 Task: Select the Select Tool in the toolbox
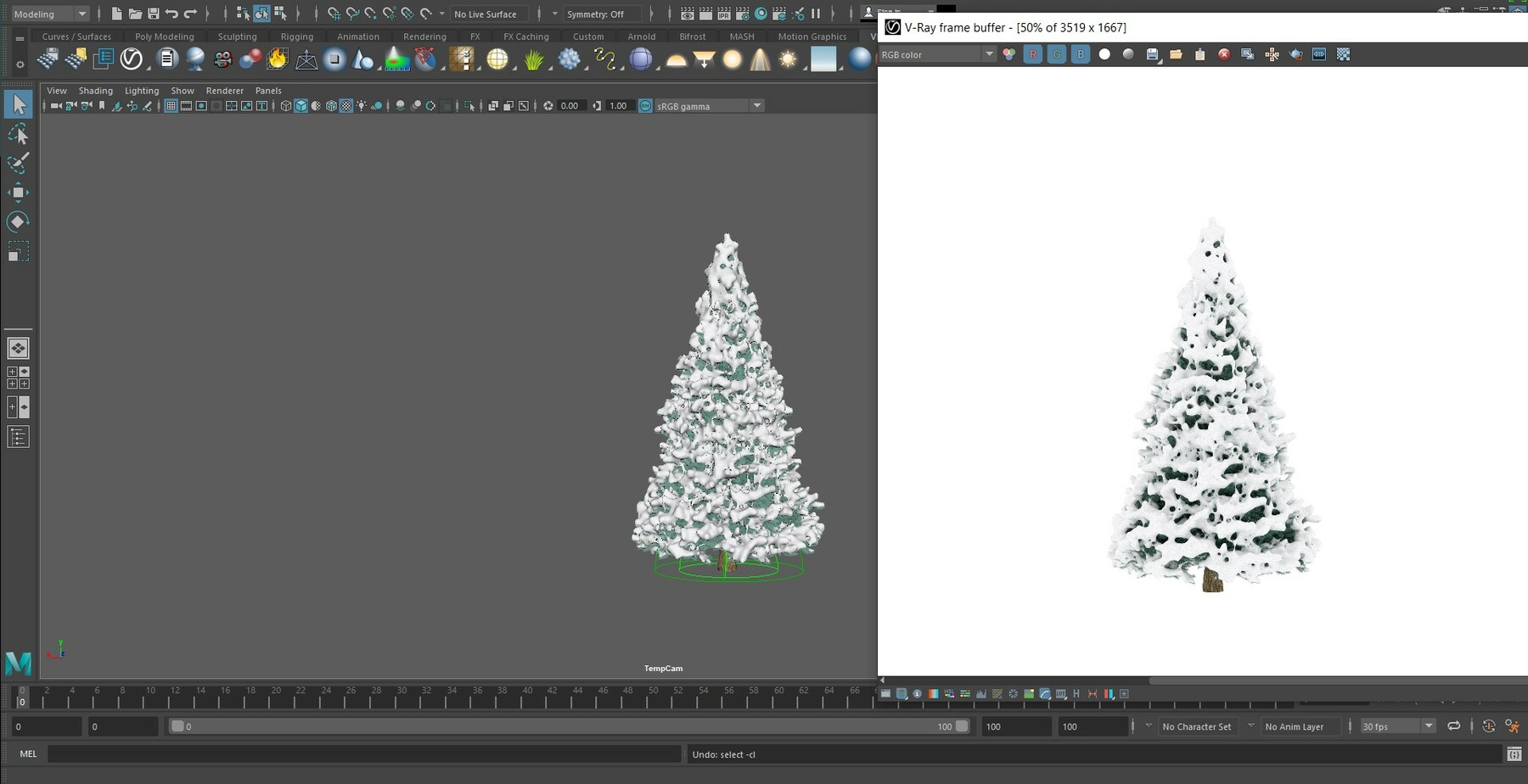click(x=18, y=103)
